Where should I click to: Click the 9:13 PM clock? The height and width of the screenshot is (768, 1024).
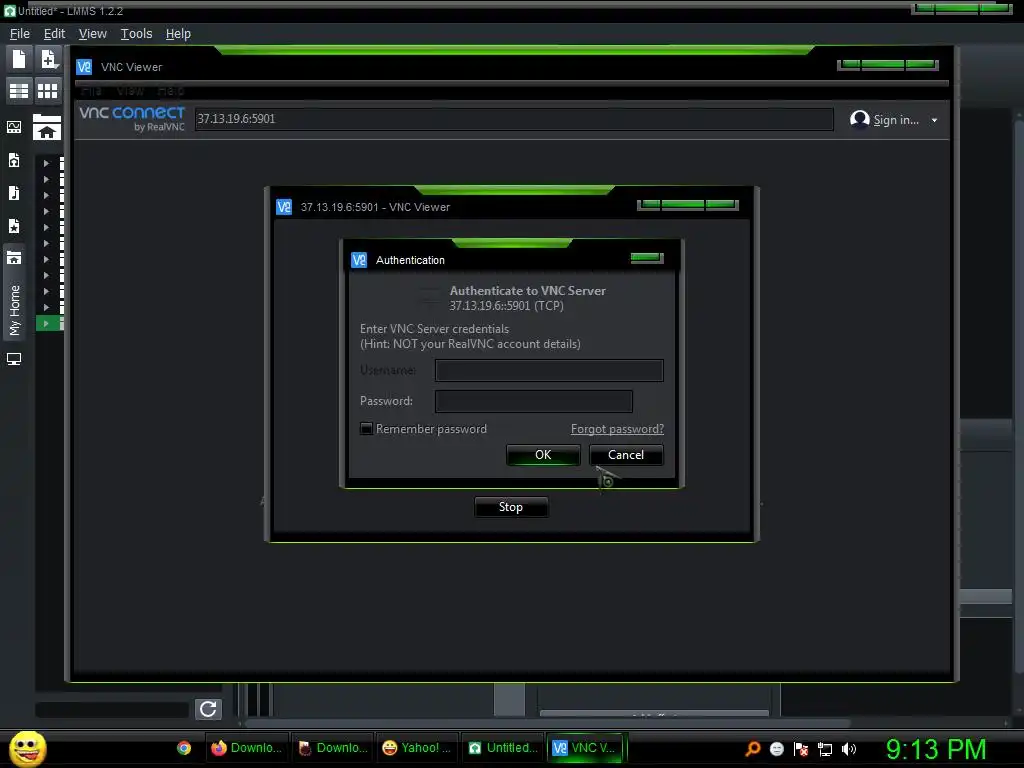pos(936,749)
